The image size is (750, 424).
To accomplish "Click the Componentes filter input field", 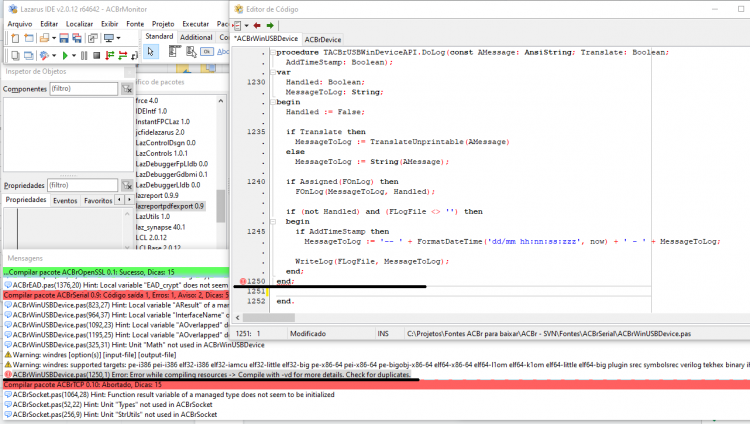I will click(84, 89).
